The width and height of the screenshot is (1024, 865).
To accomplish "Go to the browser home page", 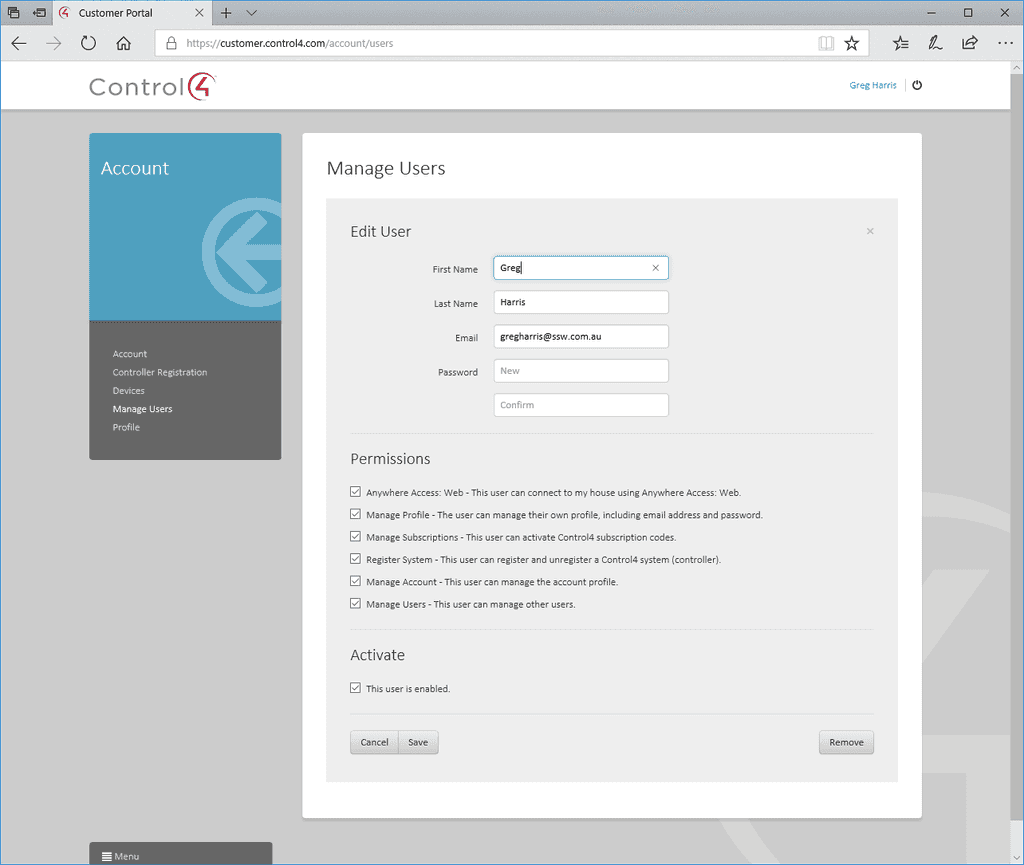I will [122, 43].
